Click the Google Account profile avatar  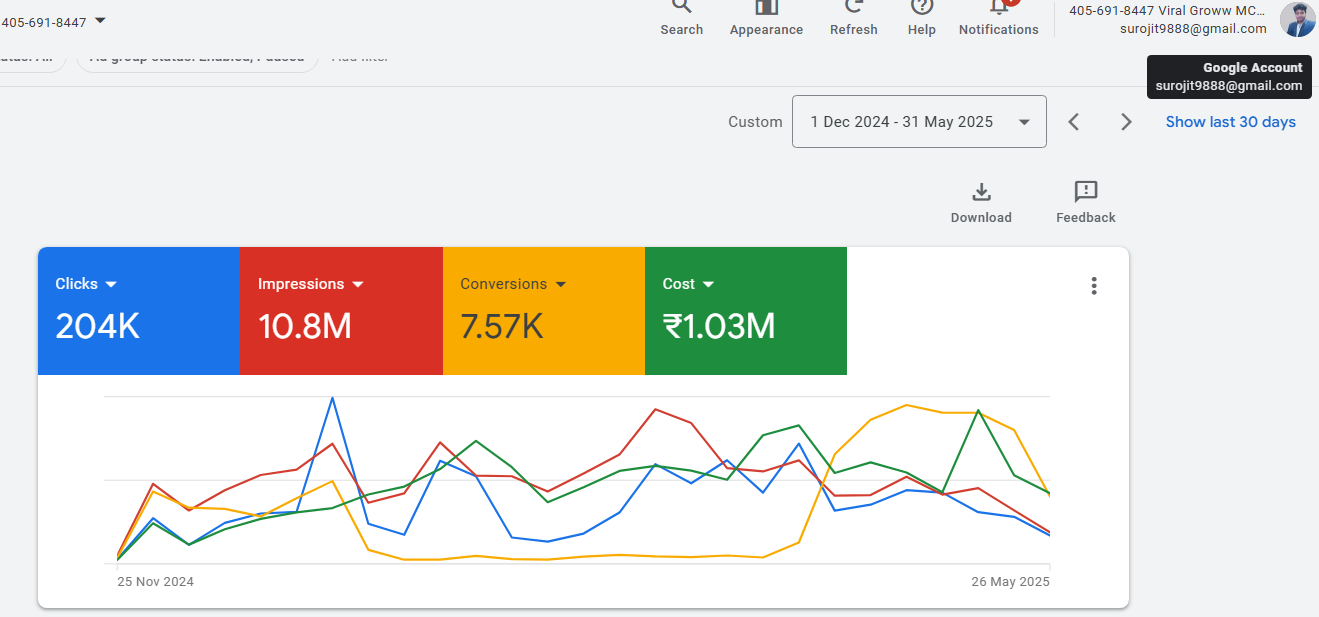[x=1297, y=19]
